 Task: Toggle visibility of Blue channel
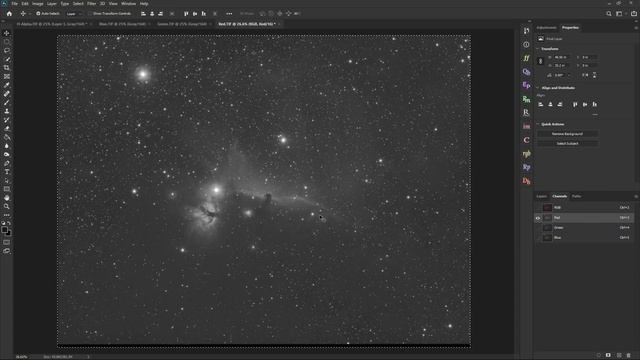tap(538, 238)
